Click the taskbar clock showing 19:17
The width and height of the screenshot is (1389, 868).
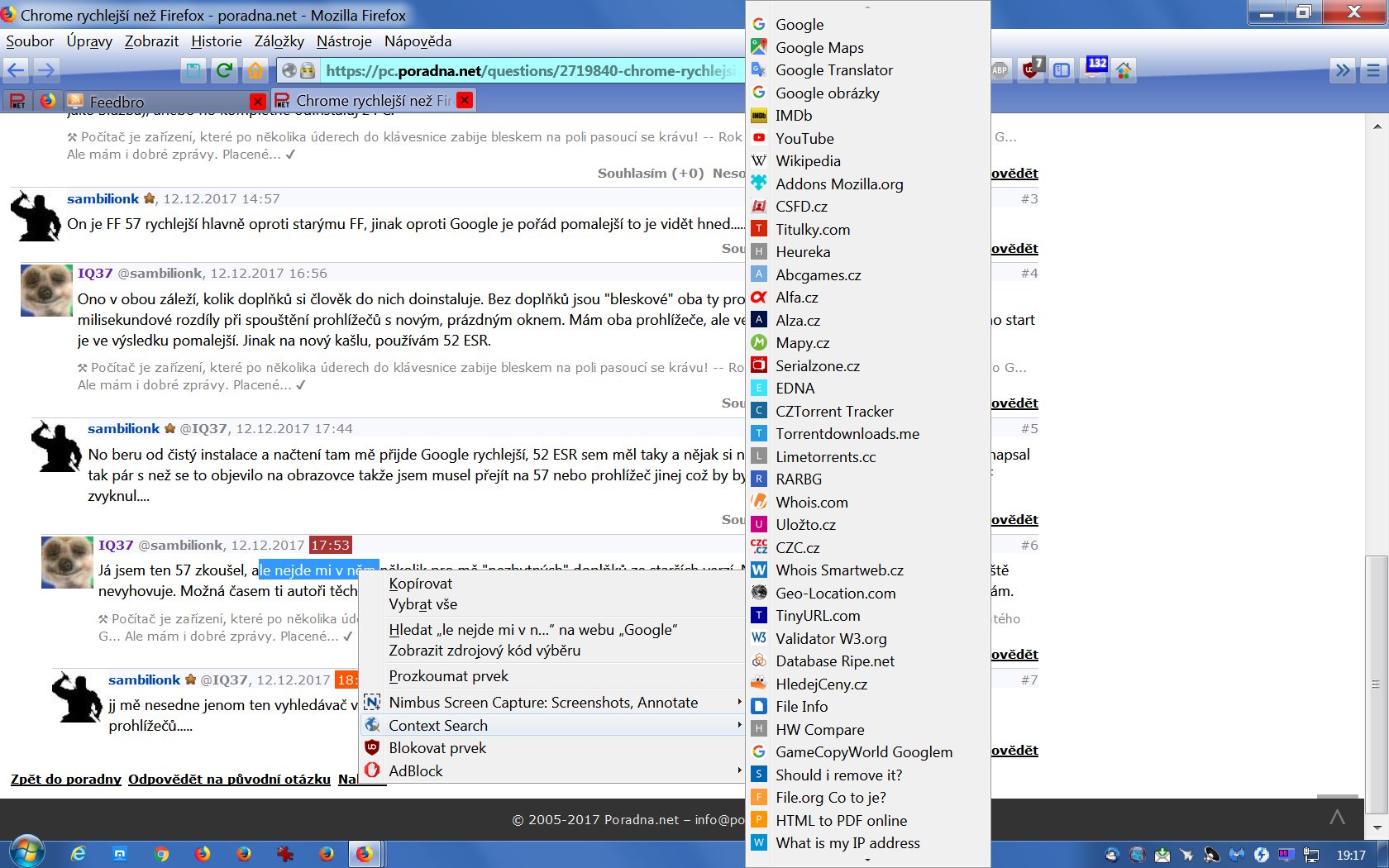[x=1351, y=856]
